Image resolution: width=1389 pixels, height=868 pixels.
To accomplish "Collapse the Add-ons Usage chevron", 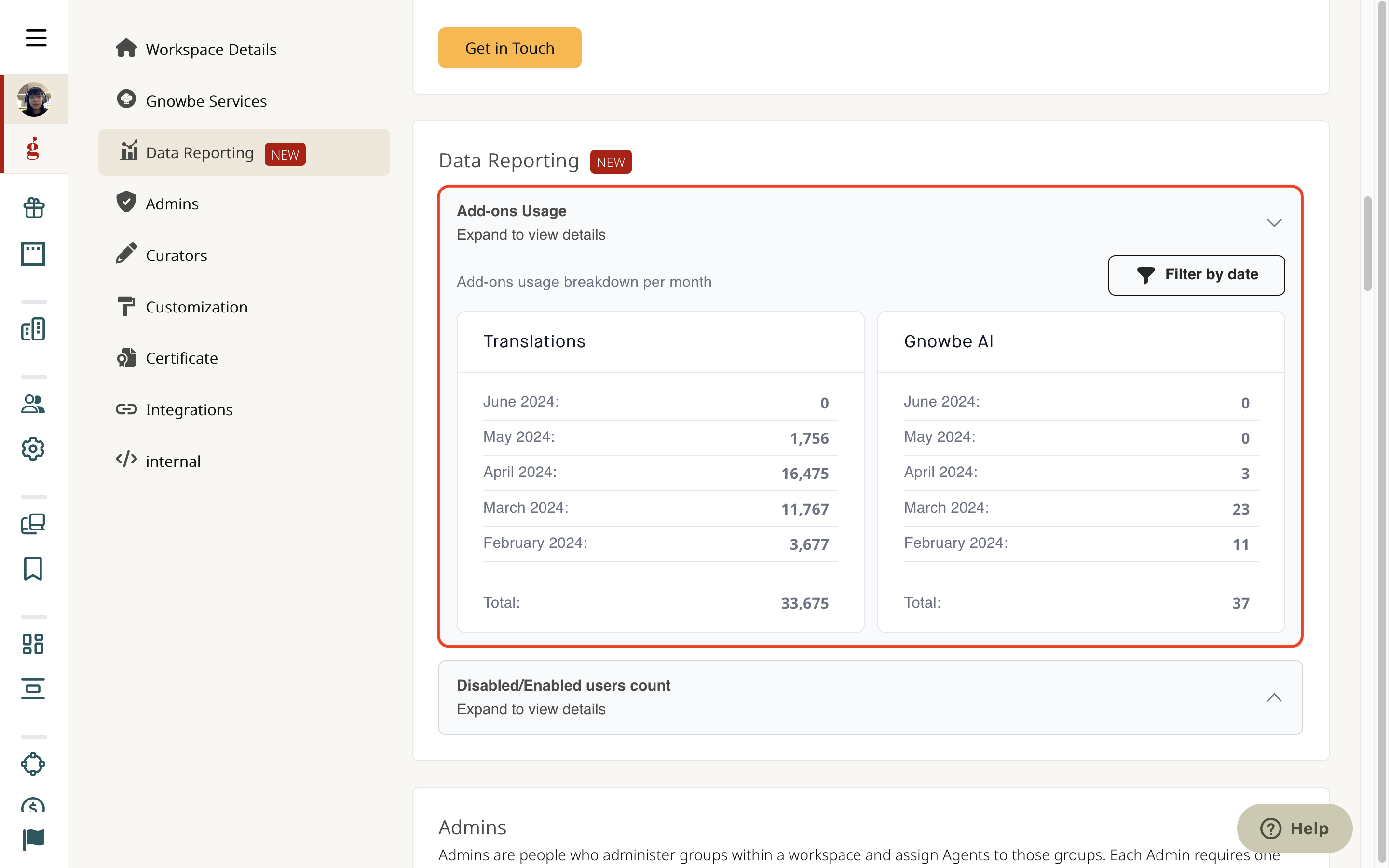I will (x=1274, y=223).
